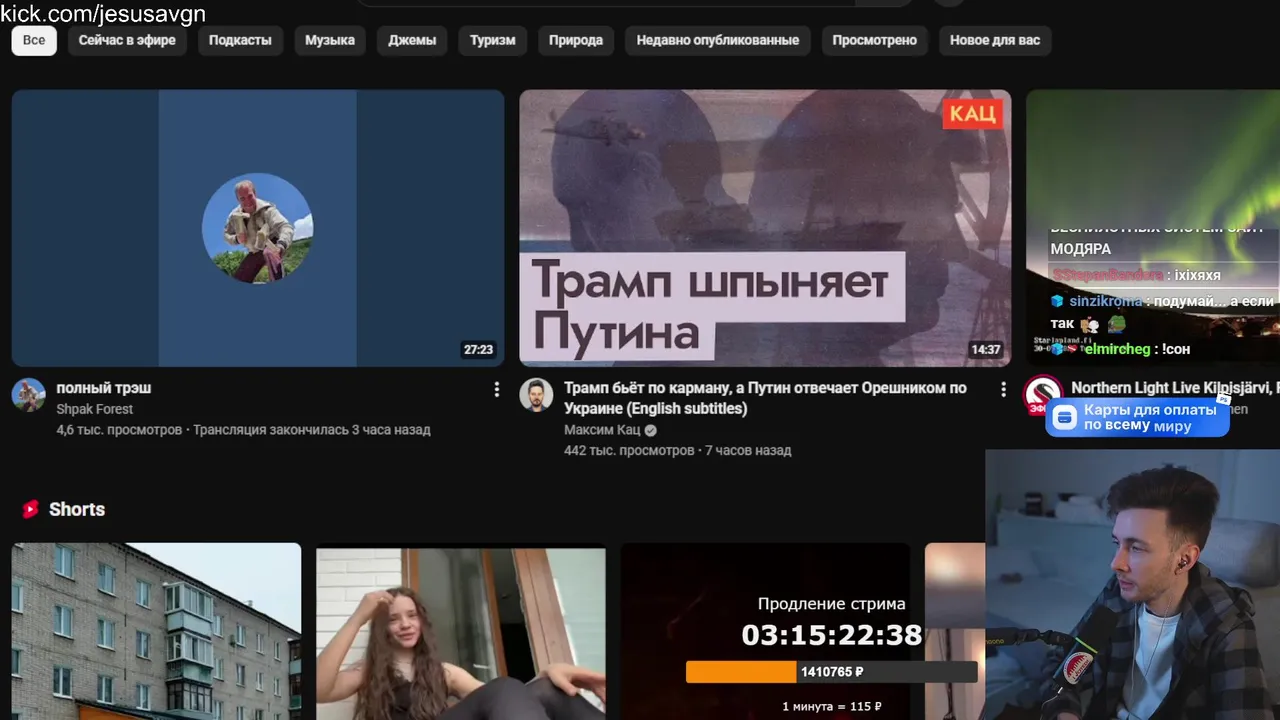Open the dark Short behind the stream timer
This screenshot has height=720, width=1280.
[765, 631]
